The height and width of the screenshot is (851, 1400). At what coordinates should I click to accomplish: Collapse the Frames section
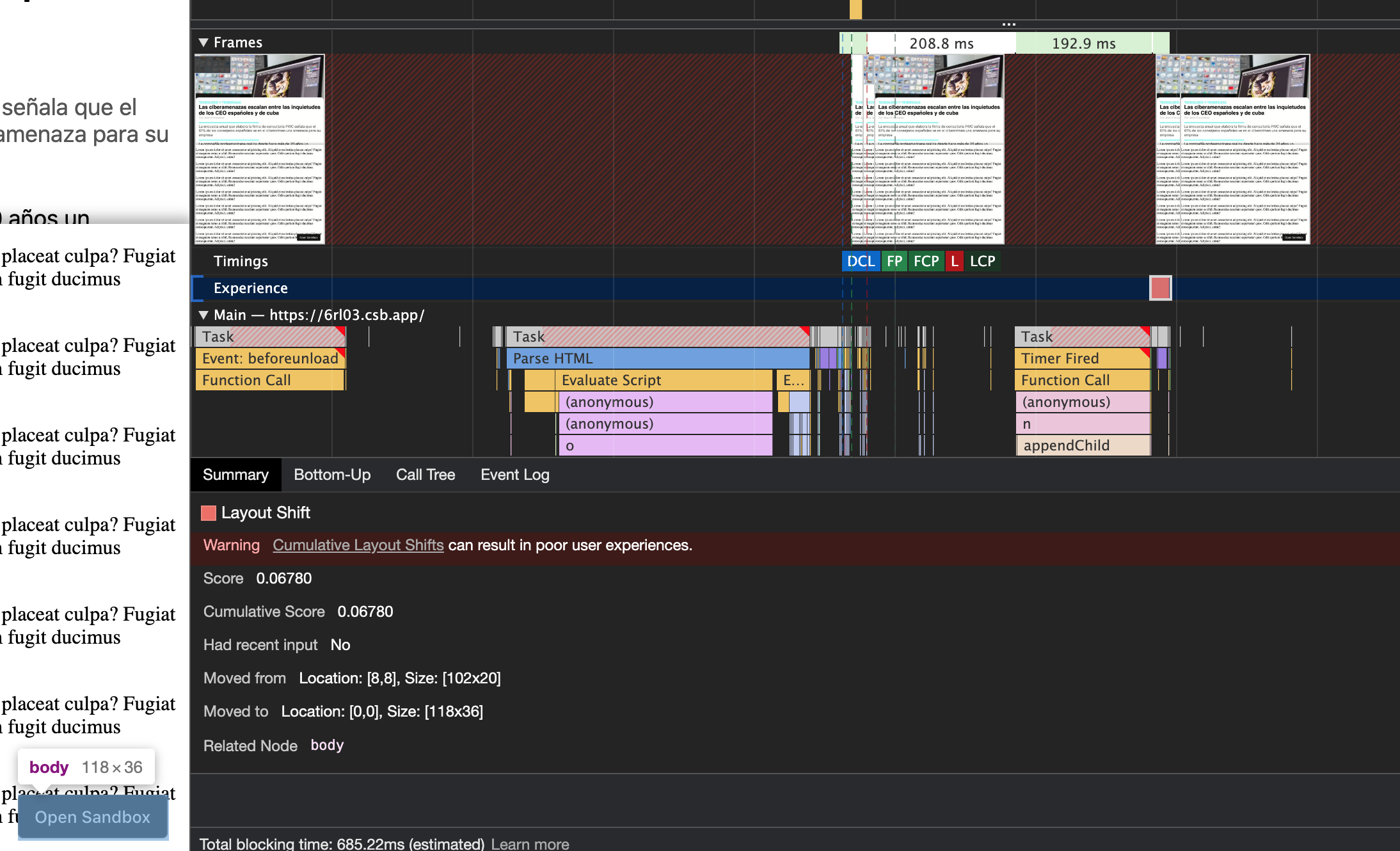pos(203,42)
